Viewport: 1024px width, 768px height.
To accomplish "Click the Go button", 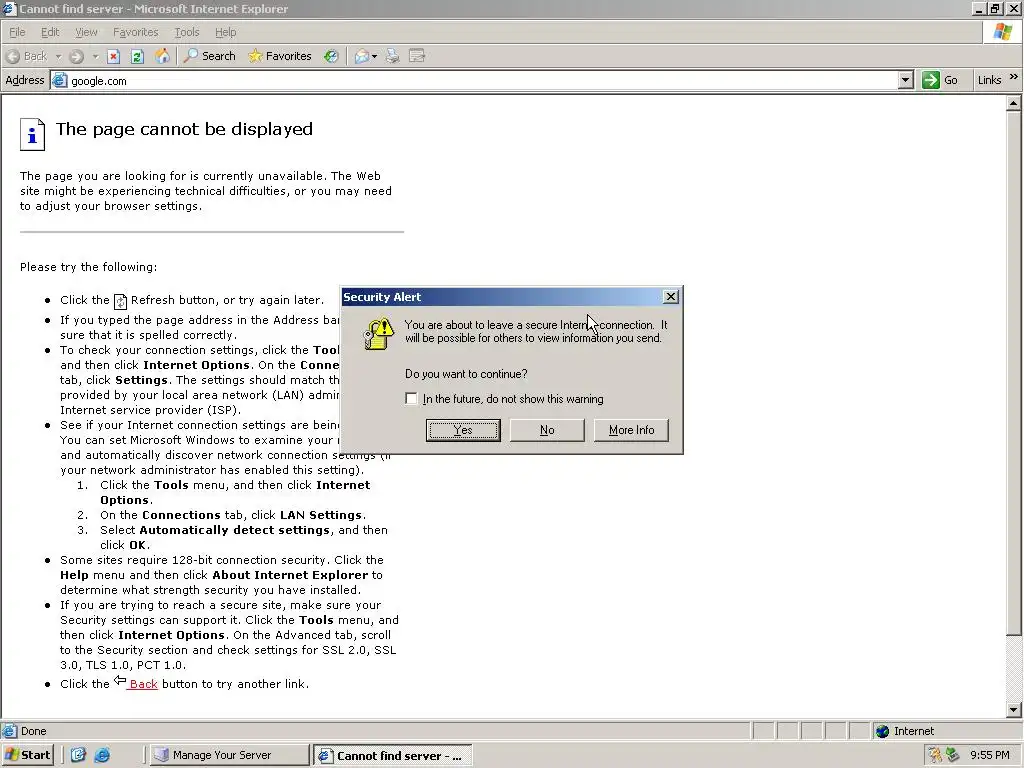I will pyautogui.click(x=940, y=80).
